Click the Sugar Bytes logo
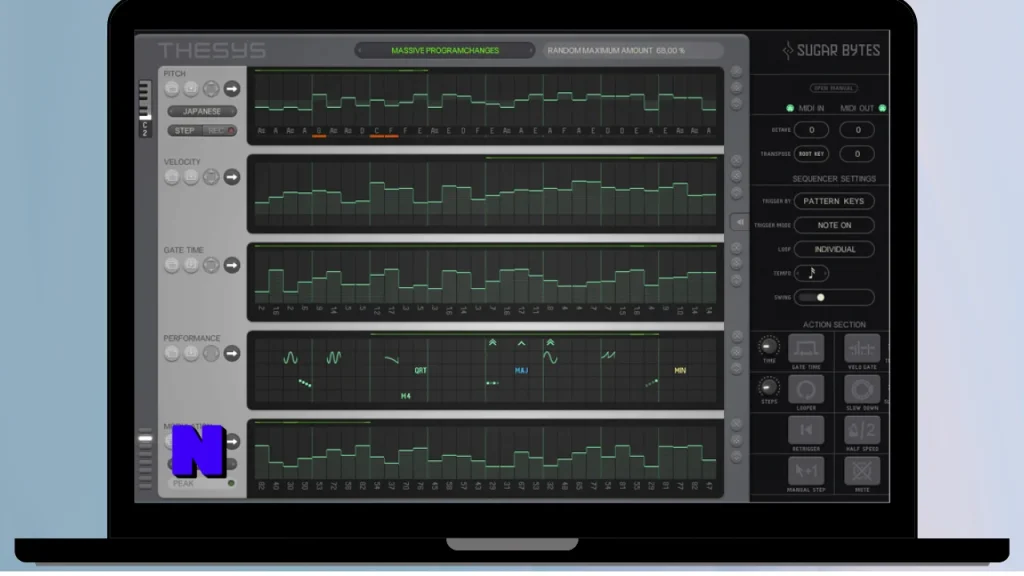The width and height of the screenshot is (1024, 576). [x=831, y=50]
